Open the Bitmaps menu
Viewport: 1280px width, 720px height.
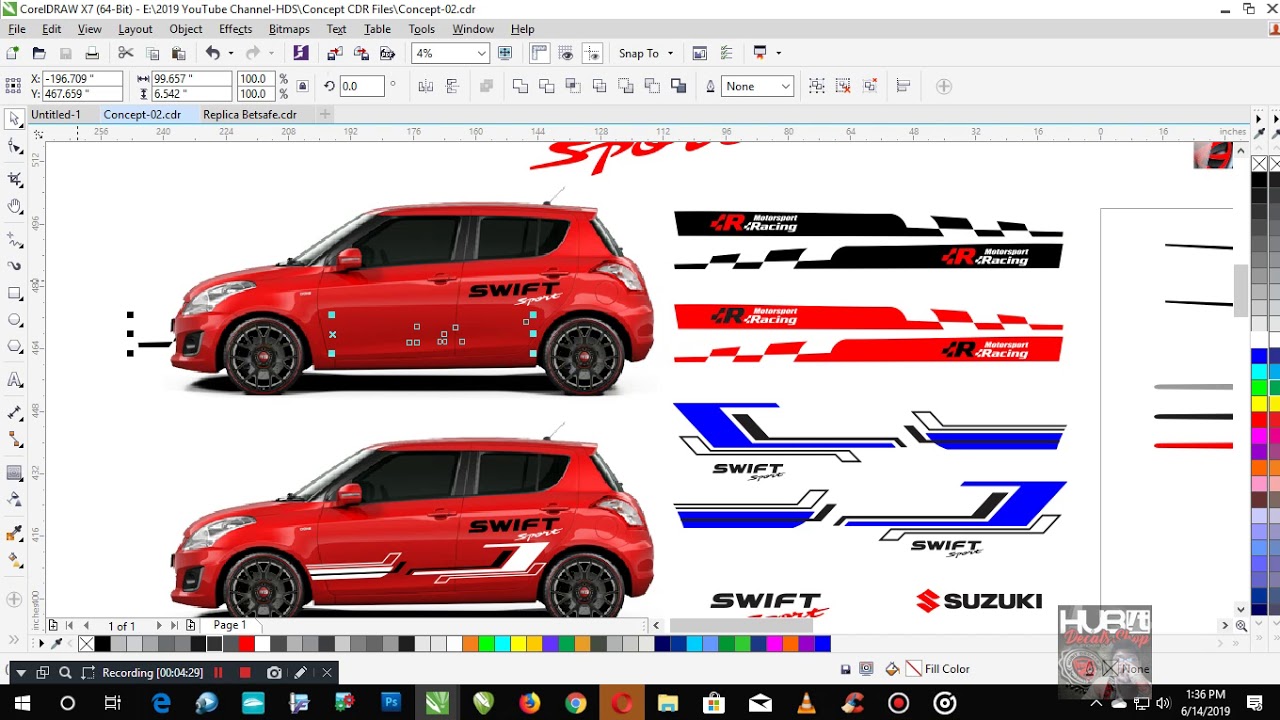289,29
